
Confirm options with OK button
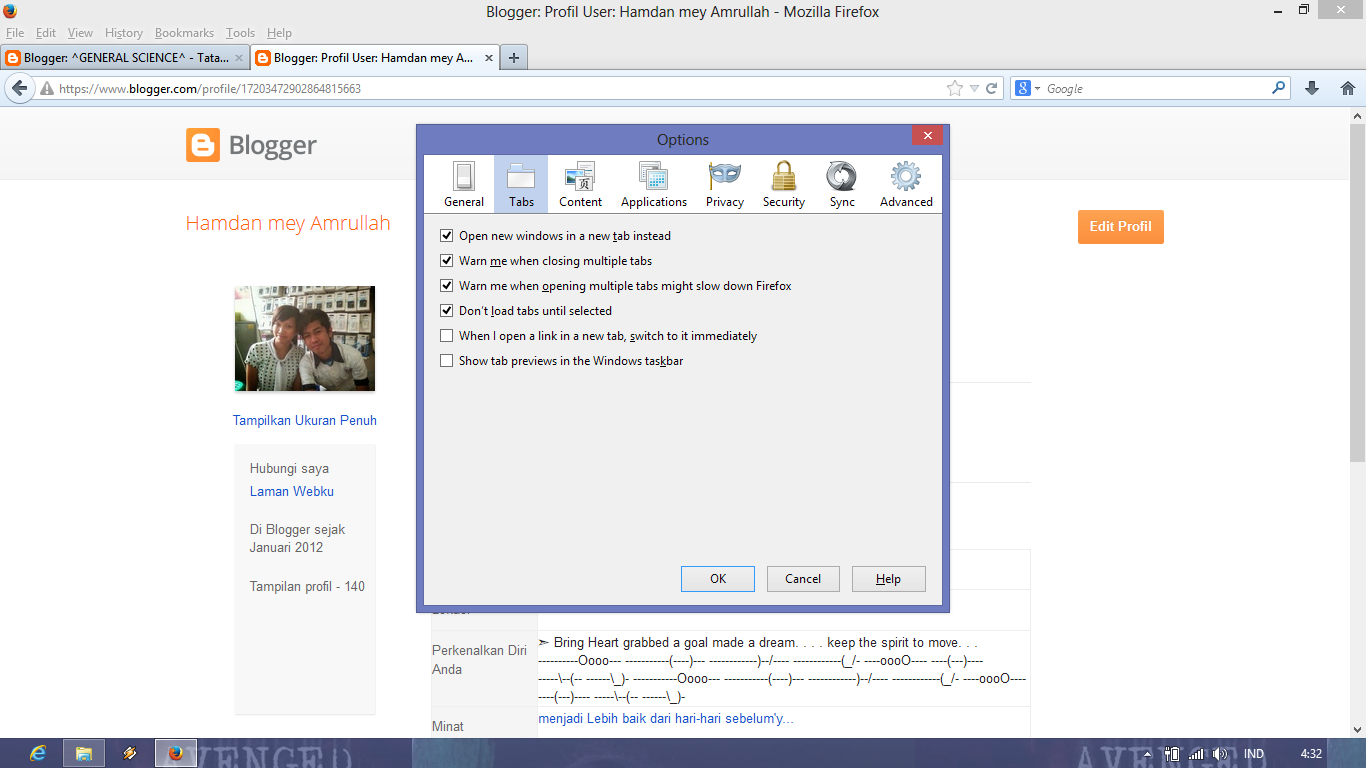pyautogui.click(x=718, y=579)
